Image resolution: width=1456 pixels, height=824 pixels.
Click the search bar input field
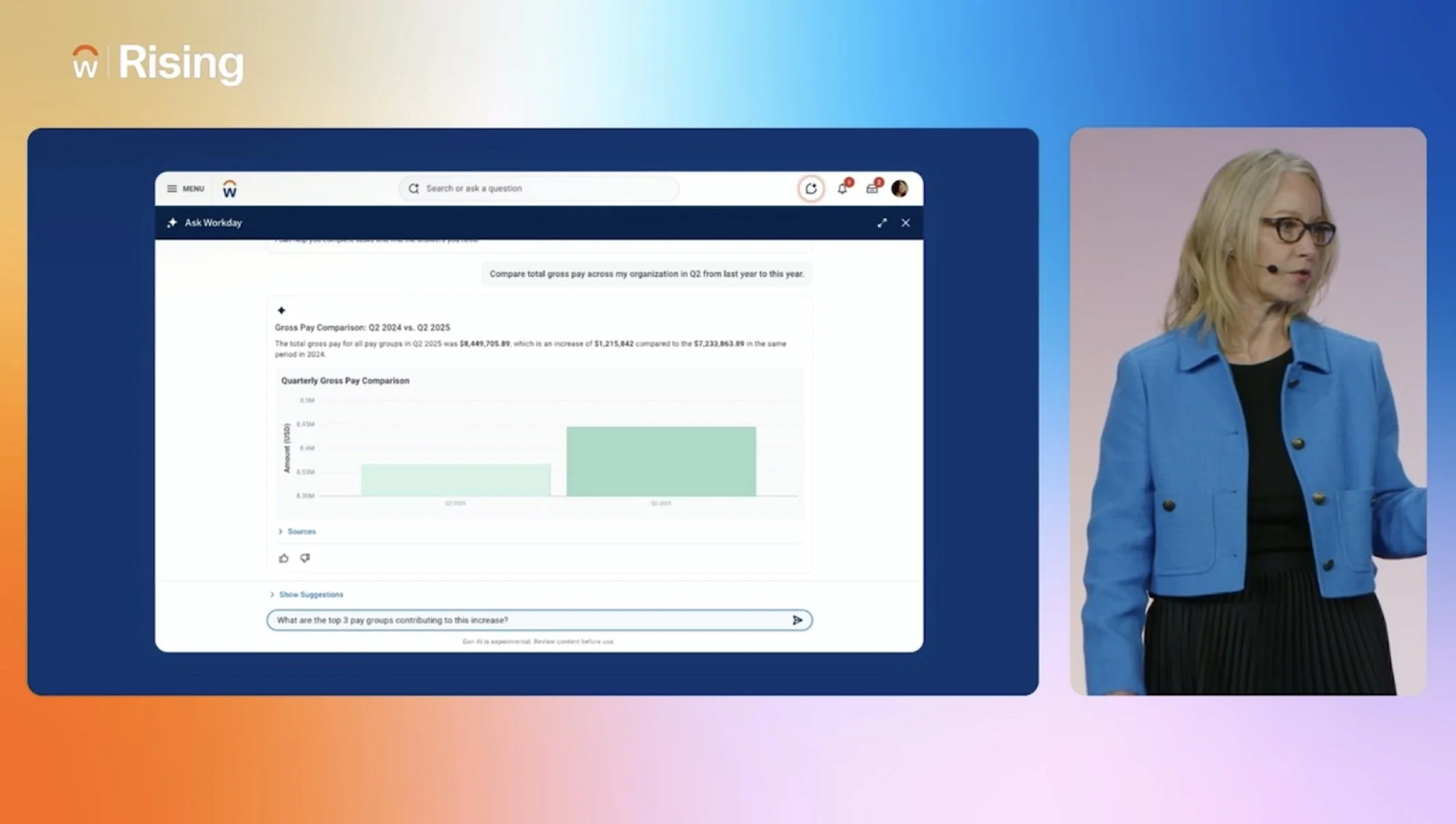540,189
